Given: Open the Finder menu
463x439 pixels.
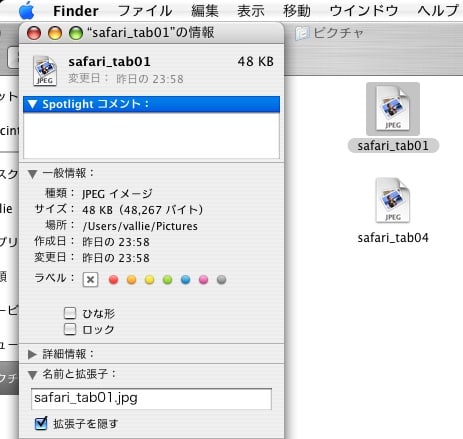Looking at the screenshot, I should click(76, 11).
